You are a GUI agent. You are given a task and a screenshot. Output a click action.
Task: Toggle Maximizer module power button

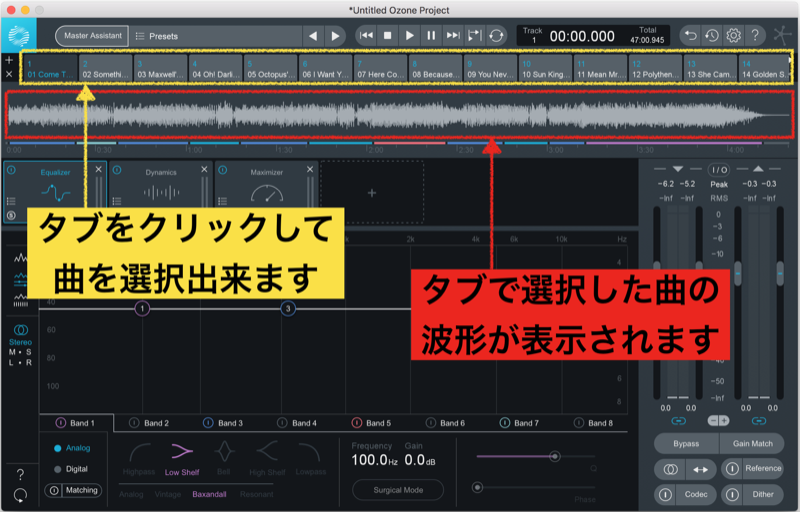222,170
